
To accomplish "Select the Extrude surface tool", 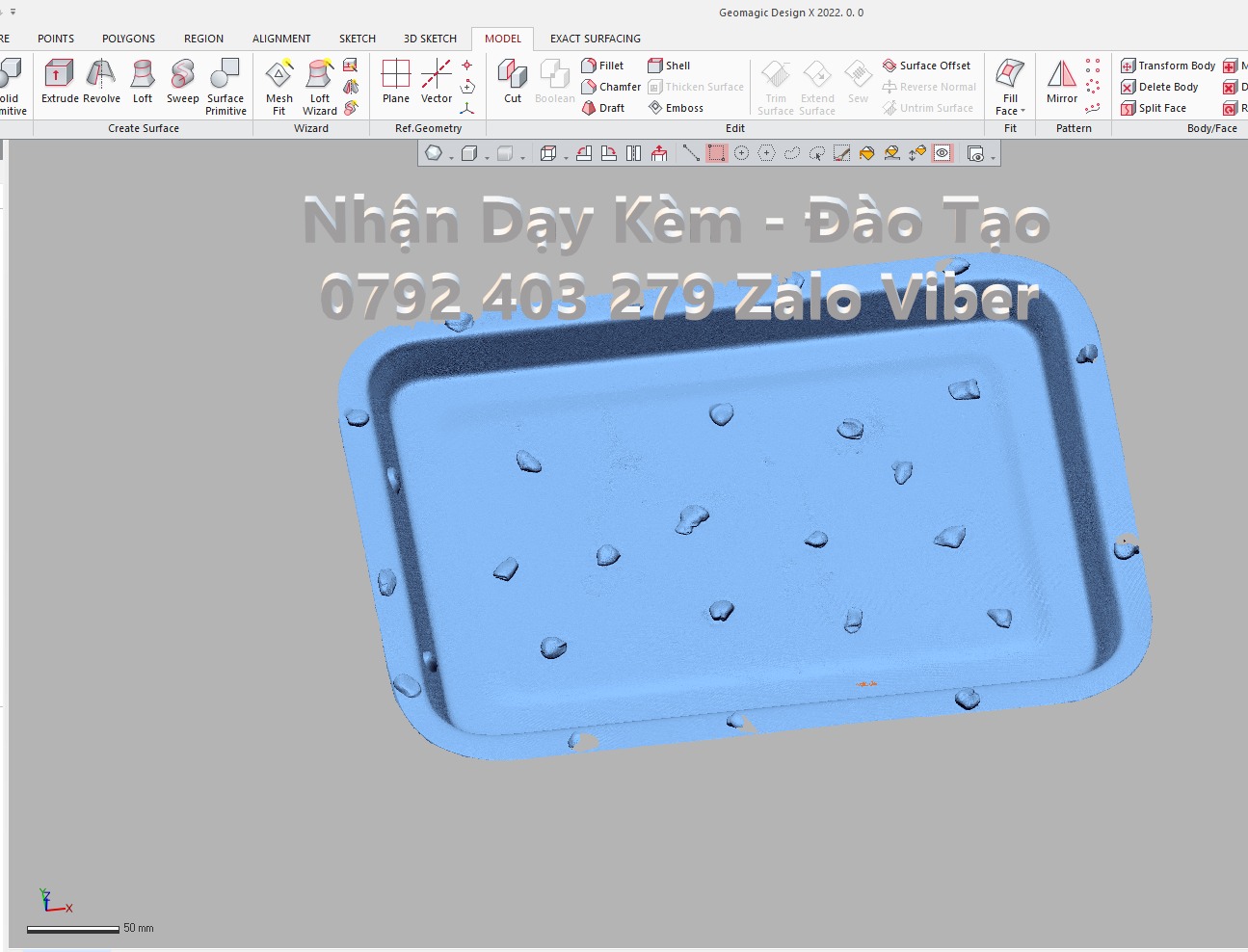I will (x=59, y=82).
